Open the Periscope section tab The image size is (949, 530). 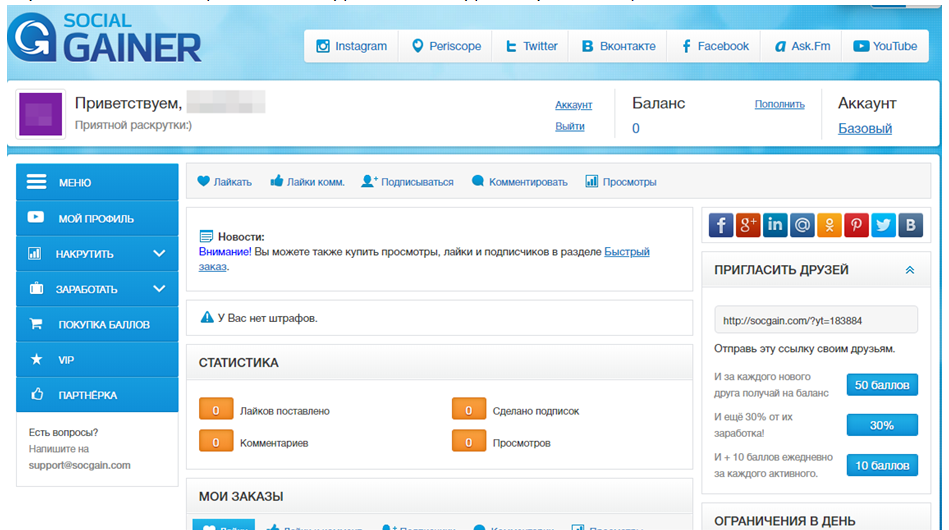pos(446,46)
